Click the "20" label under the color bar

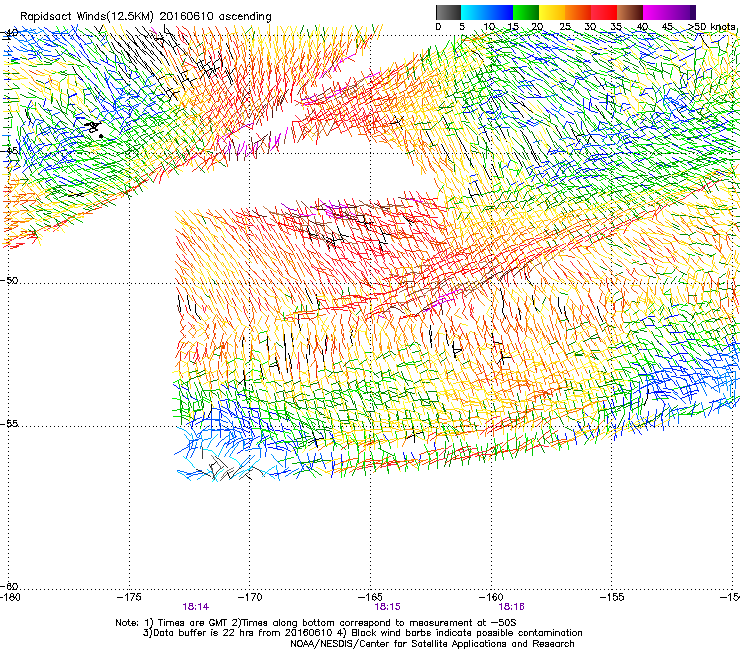coord(537,27)
